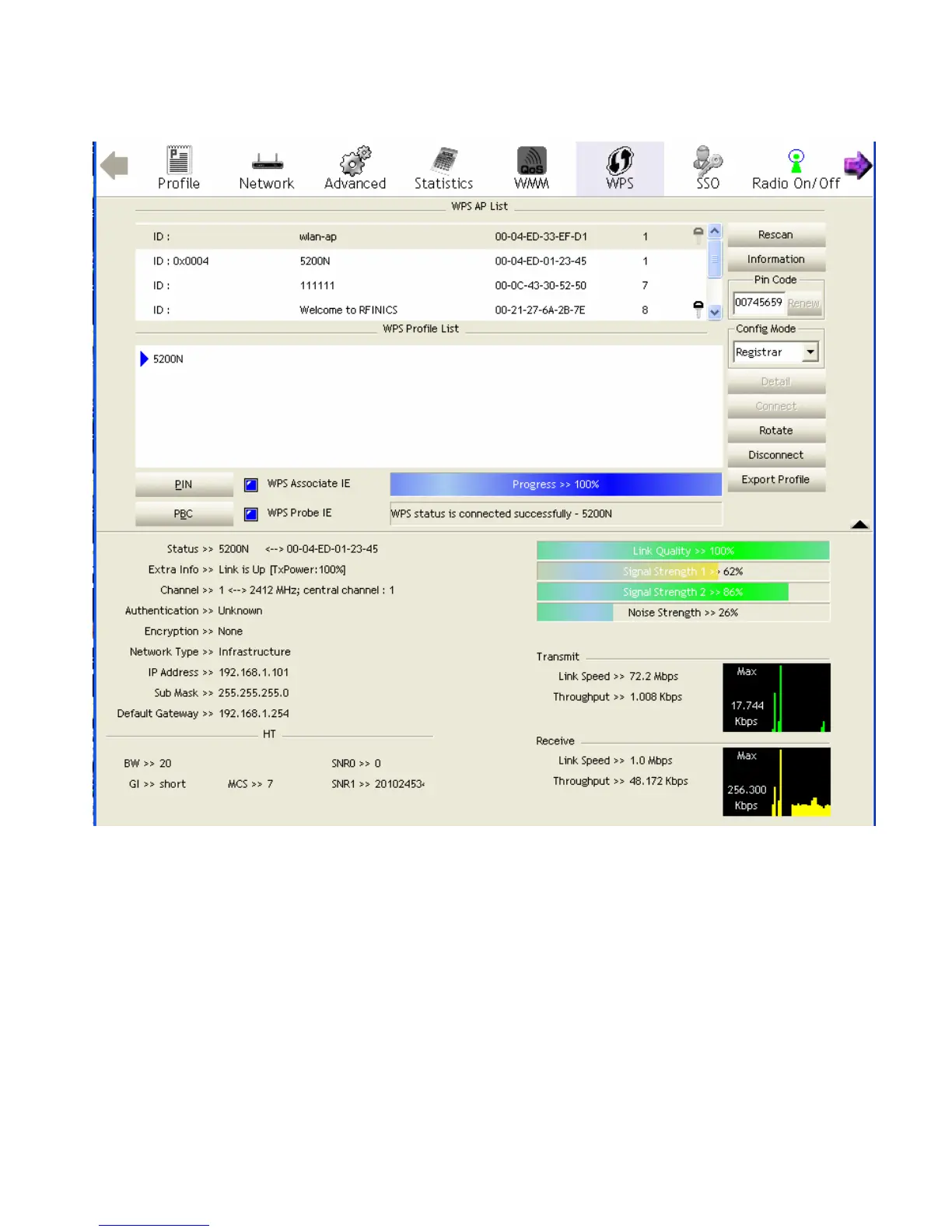Screen dimensions: 952x1232
Task: Select the 5200N row in AP list
Action: point(420,261)
